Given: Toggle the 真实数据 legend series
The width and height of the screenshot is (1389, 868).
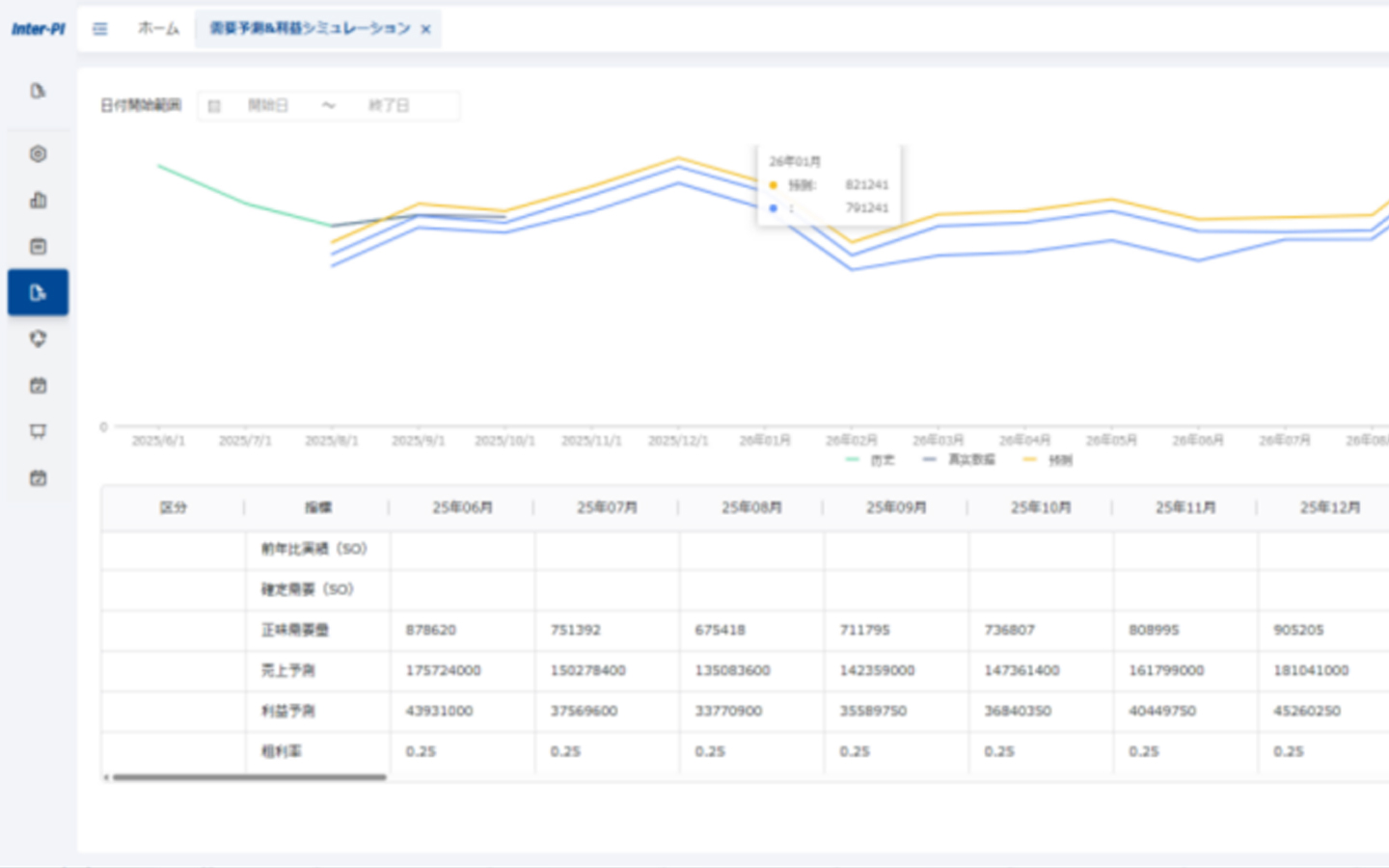Looking at the screenshot, I should point(958,460).
